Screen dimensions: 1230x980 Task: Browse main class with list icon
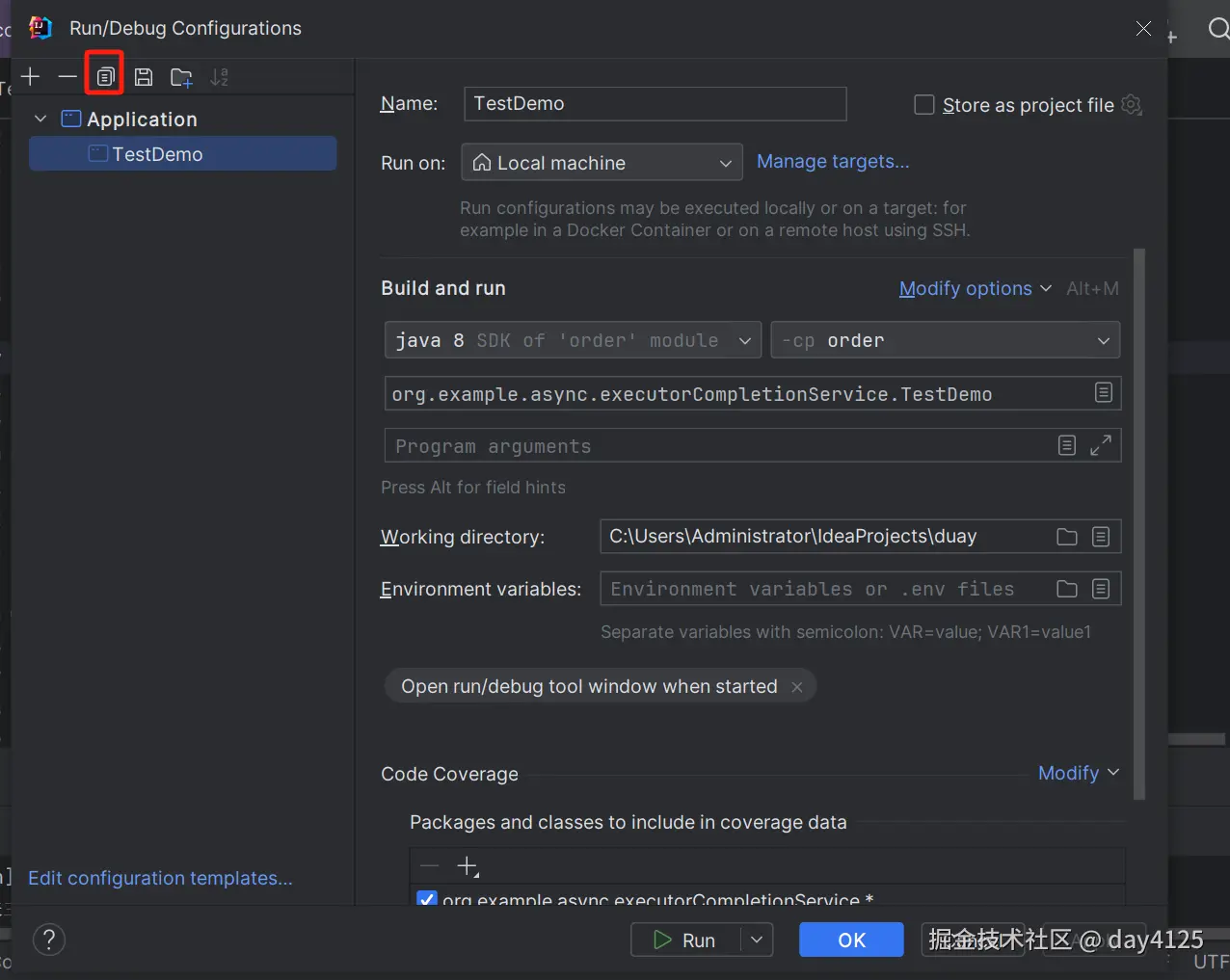1104,392
